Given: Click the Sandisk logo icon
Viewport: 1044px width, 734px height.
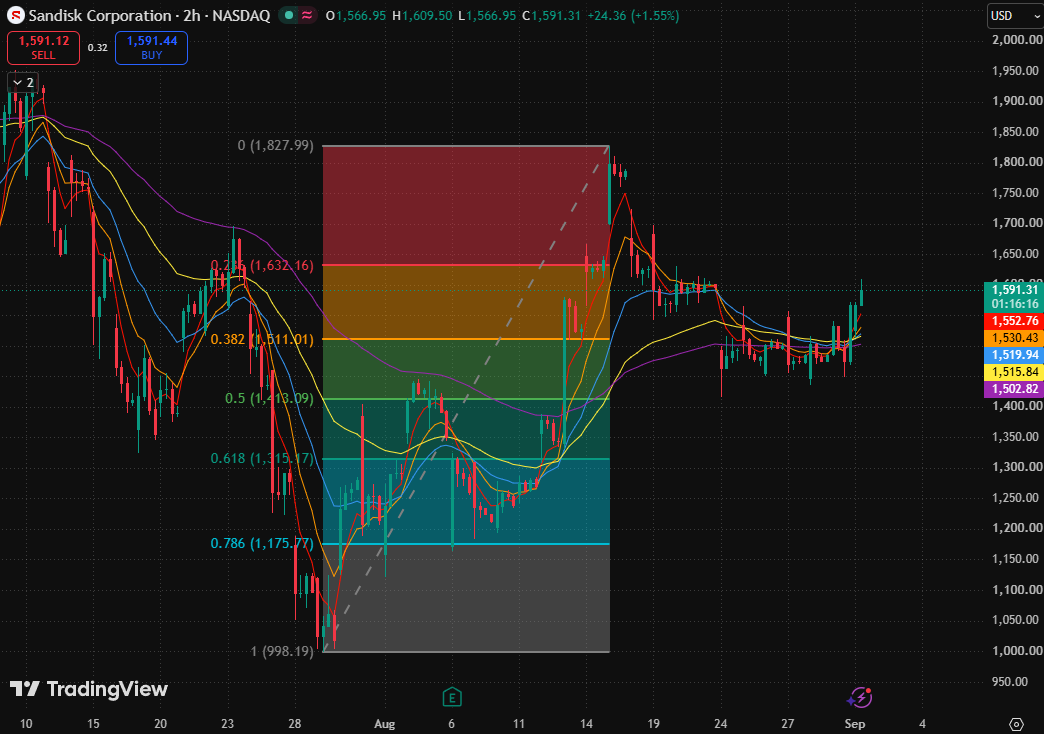Looking at the screenshot, I should click(x=15, y=15).
